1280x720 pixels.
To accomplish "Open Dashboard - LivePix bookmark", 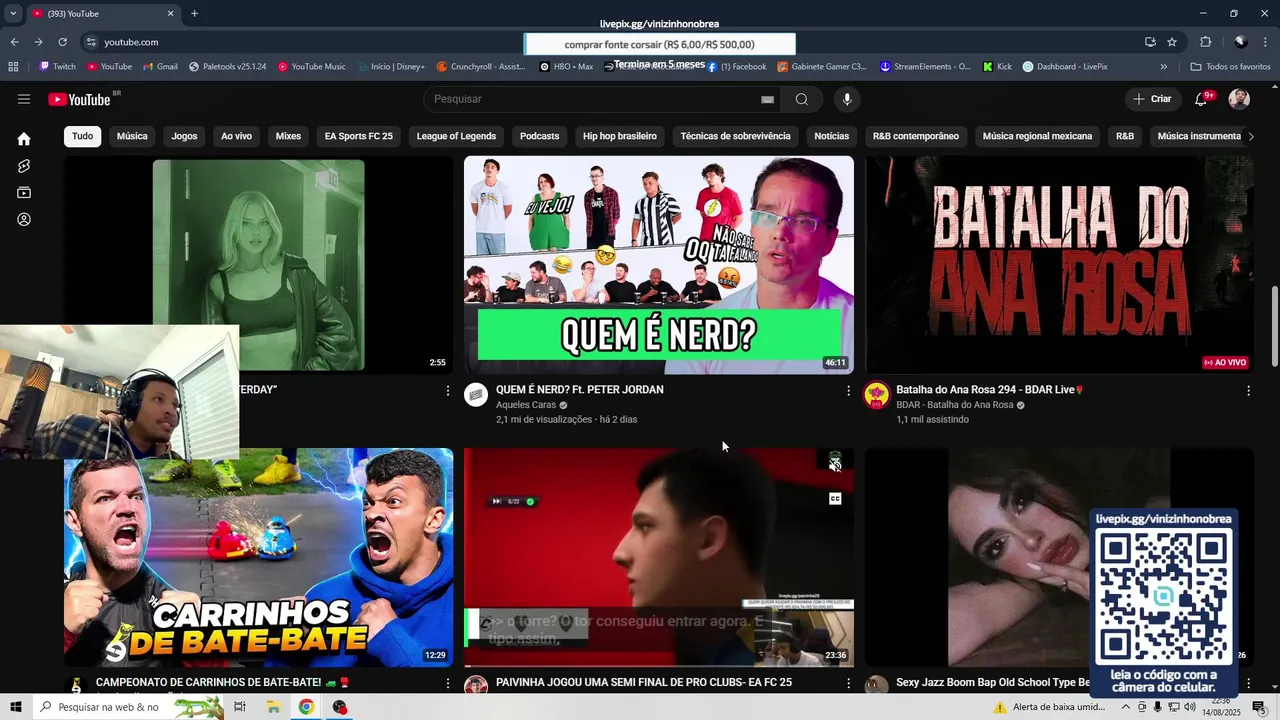I will 1065,67.
